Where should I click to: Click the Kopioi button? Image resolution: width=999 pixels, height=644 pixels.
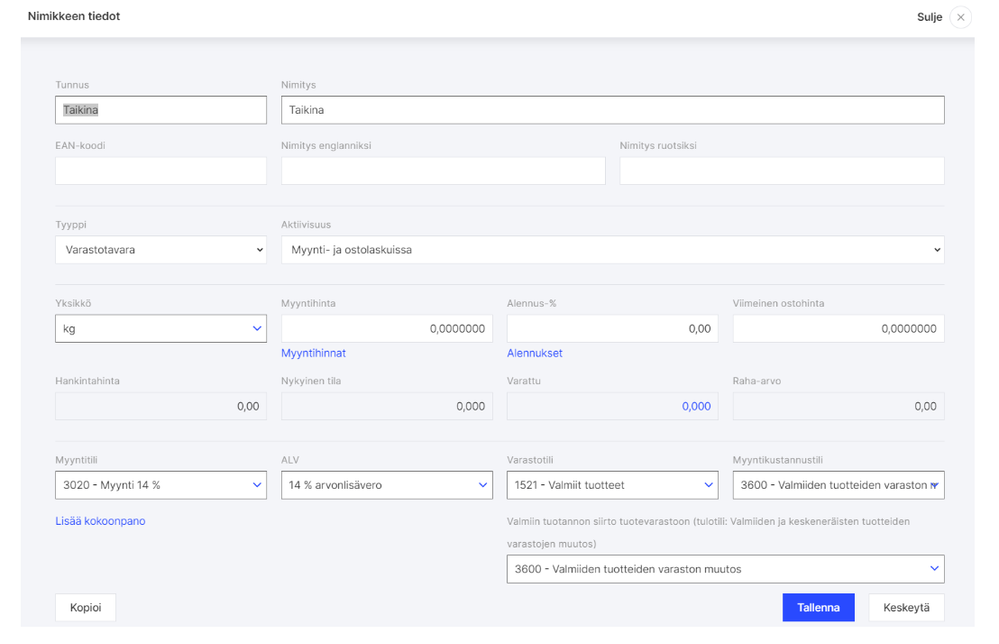point(85,607)
